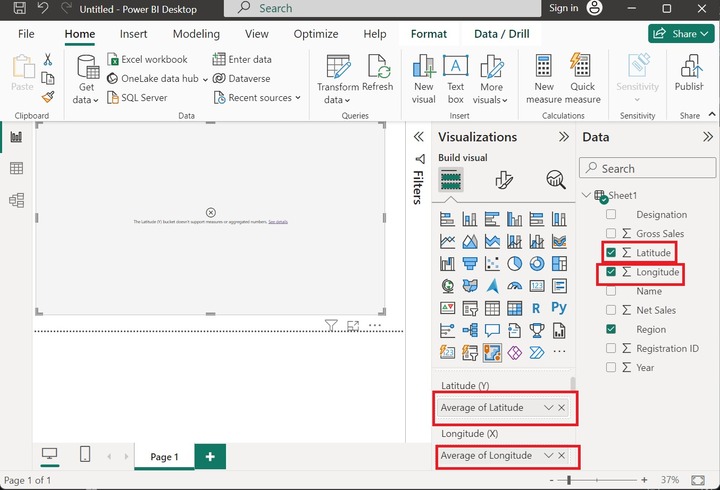Click the Publish button
The height and width of the screenshot is (490, 720).
[x=689, y=73]
